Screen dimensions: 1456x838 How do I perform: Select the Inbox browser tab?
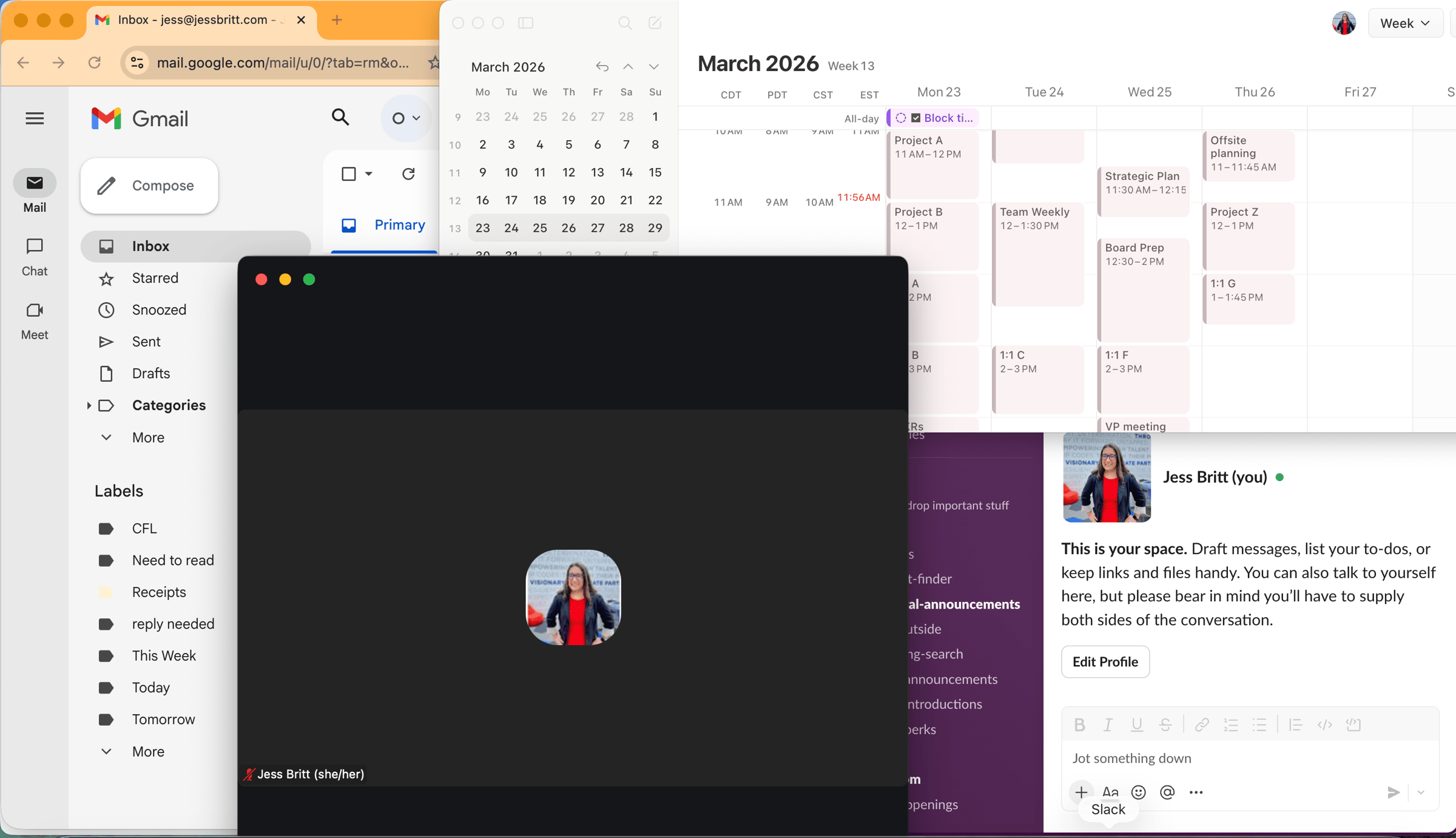tap(193, 19)
